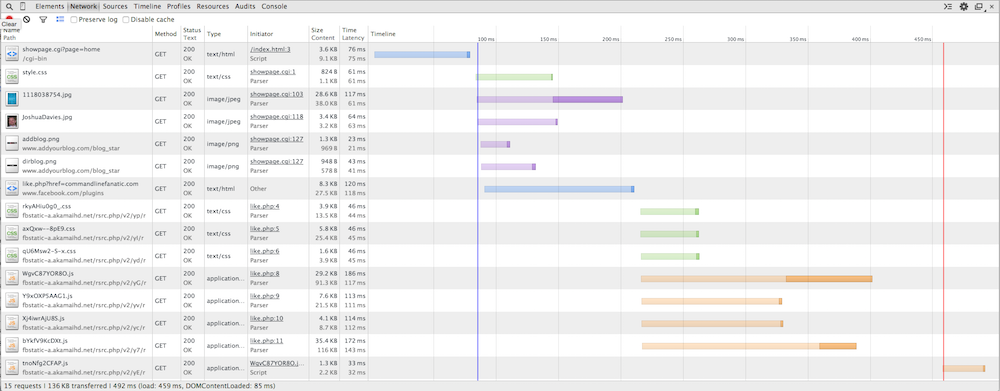Open the showpage.cgi:103 initiator link
1000x391 pixels.
coord(276,94)
